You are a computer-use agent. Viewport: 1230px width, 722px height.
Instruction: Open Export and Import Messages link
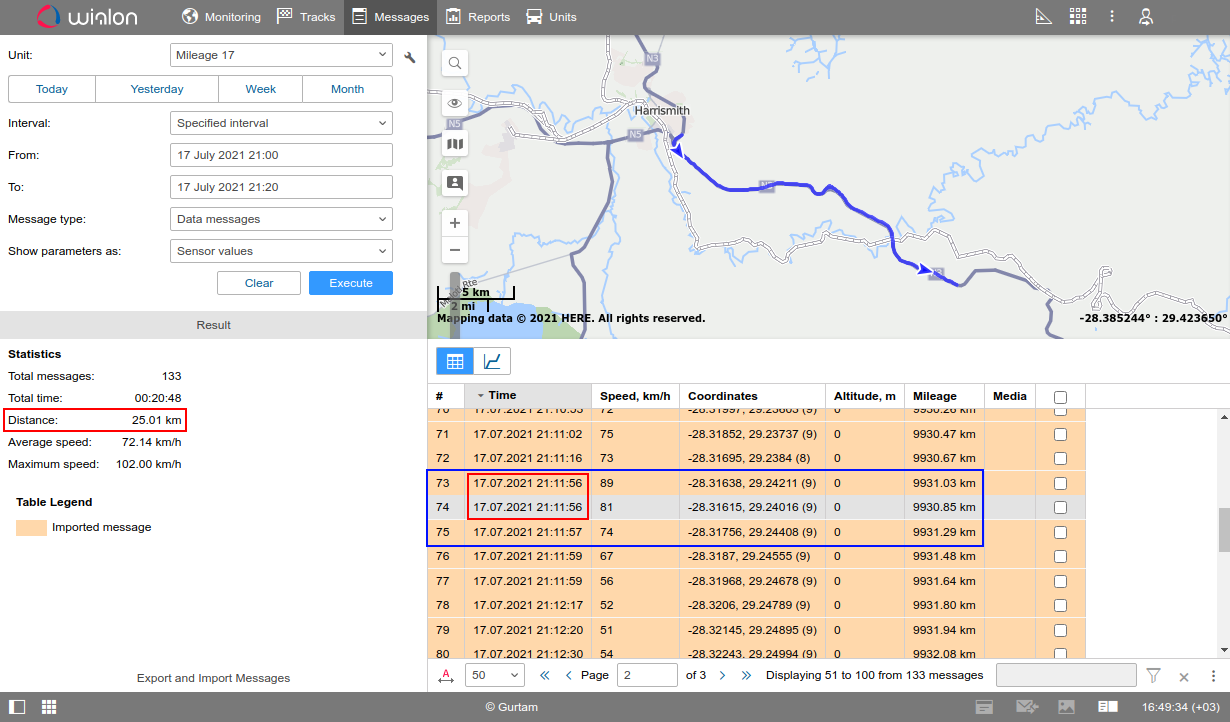[213, 678]
